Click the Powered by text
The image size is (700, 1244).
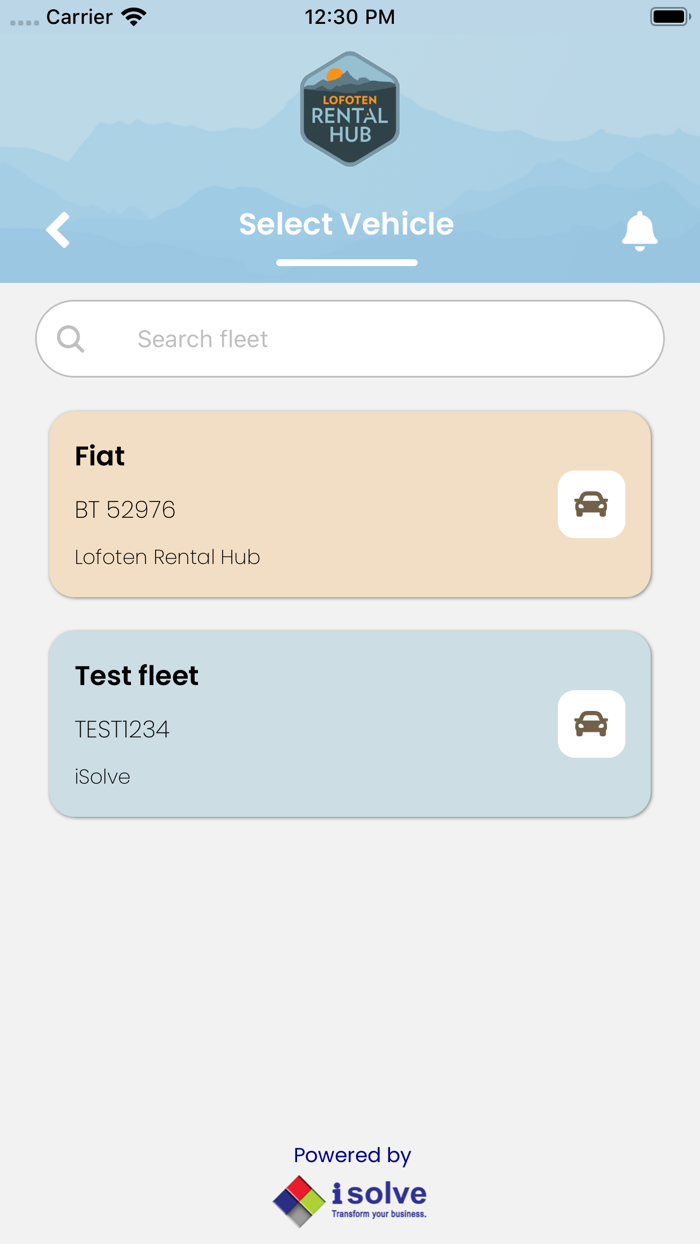coord(352,1155)
